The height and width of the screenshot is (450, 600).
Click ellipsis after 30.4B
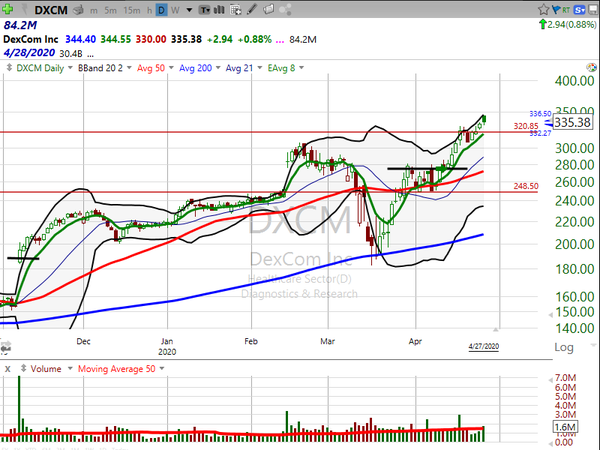coord(90,54)
